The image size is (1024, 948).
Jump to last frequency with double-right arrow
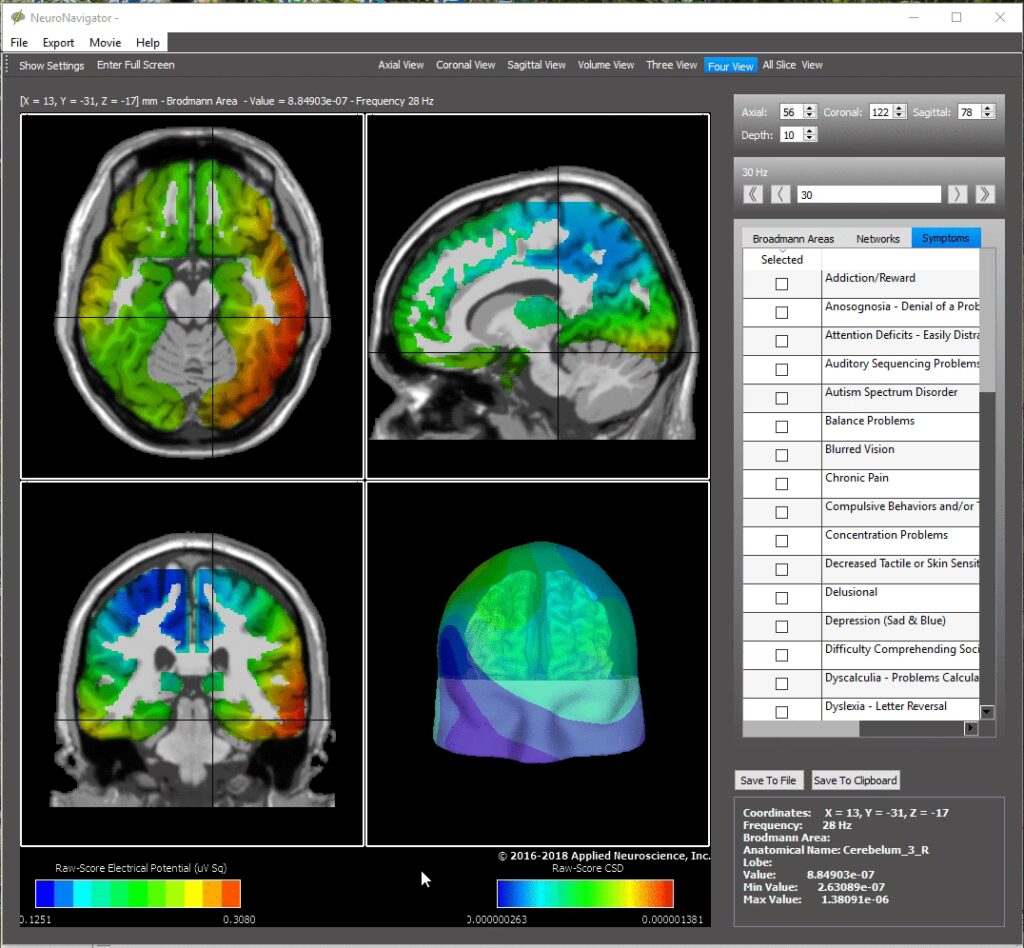[x=984, y=194]
